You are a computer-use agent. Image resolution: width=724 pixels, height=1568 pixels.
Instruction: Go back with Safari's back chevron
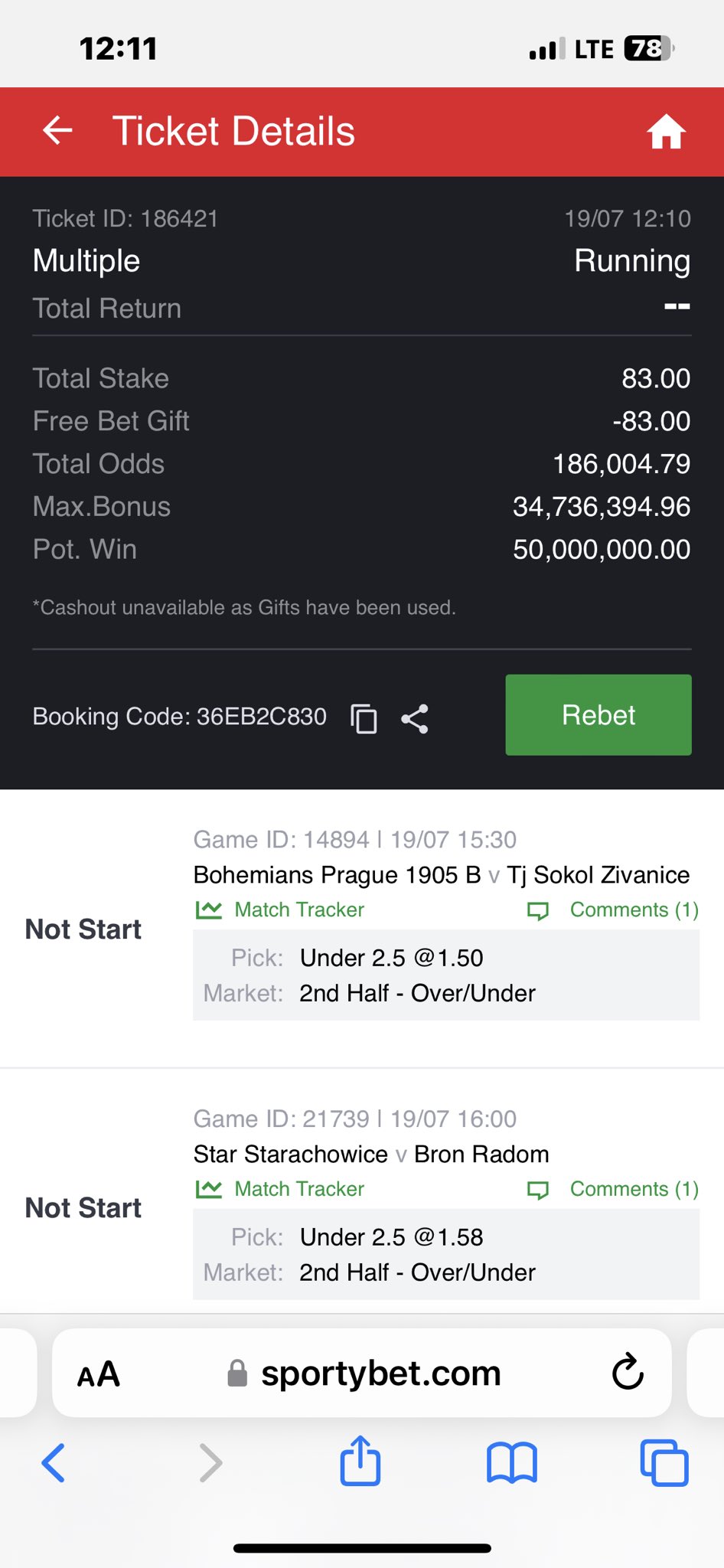[x=54, y=1463]
